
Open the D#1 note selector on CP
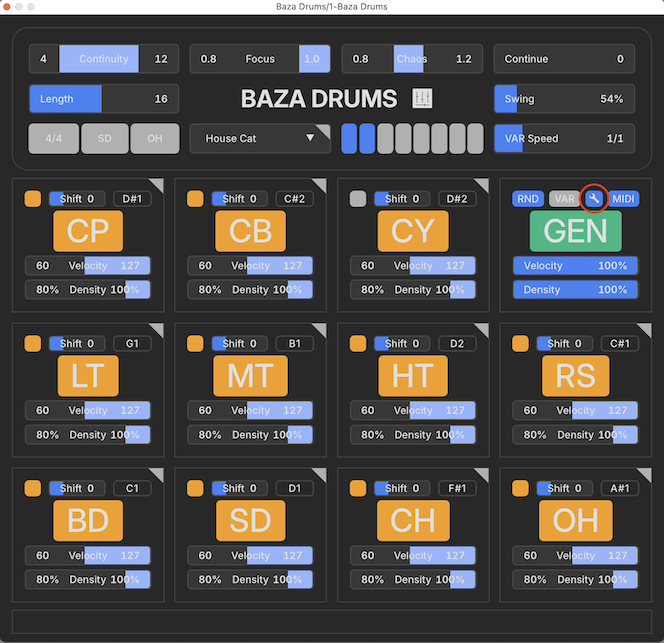(132, 199)
